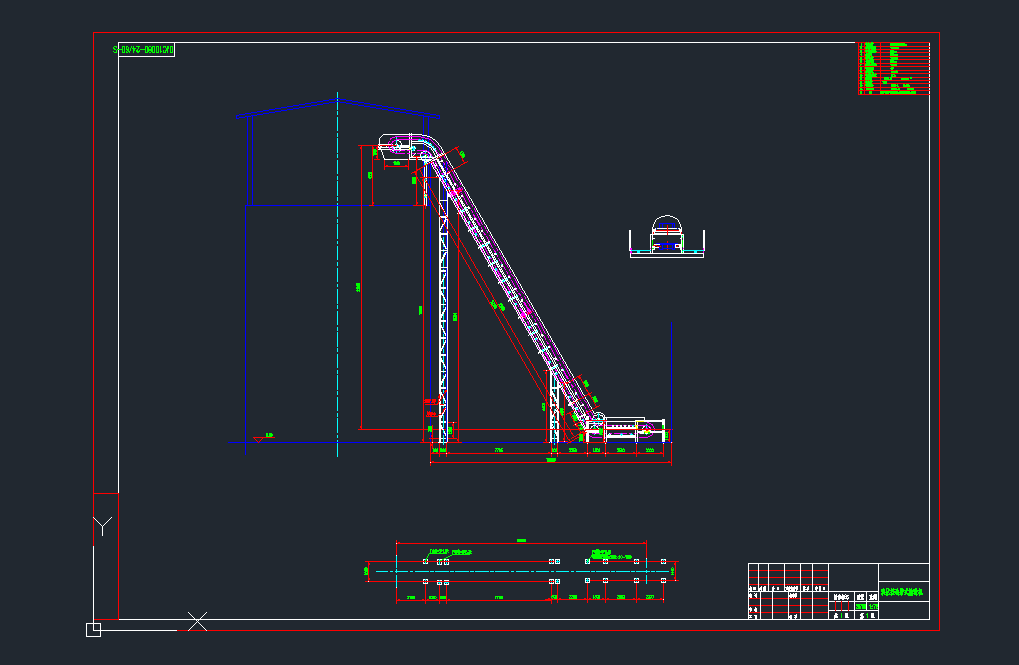Click the overall length dimension above plan view
Image resolution: width=1019 pixels, height=665 pixels.
[520, 542]
